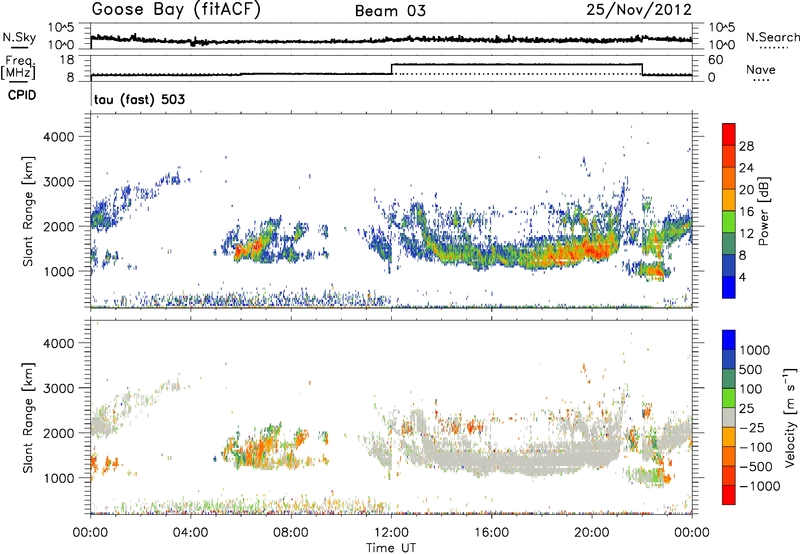This screenshot has width=800, height=554.
Task: Click the 'Freq. [MHz]' label
Action: coord(18,68)
